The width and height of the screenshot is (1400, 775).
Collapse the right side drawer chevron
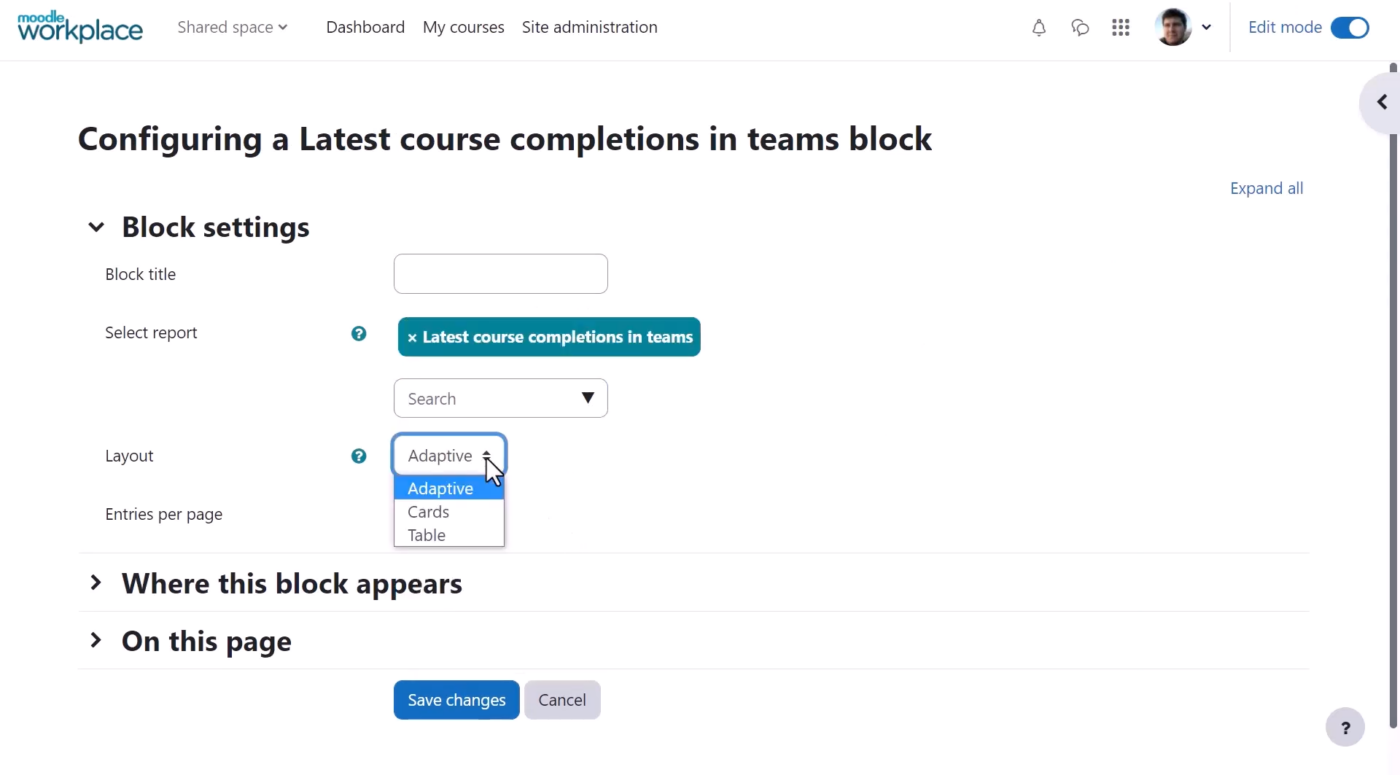click(x=1380, y=101)
